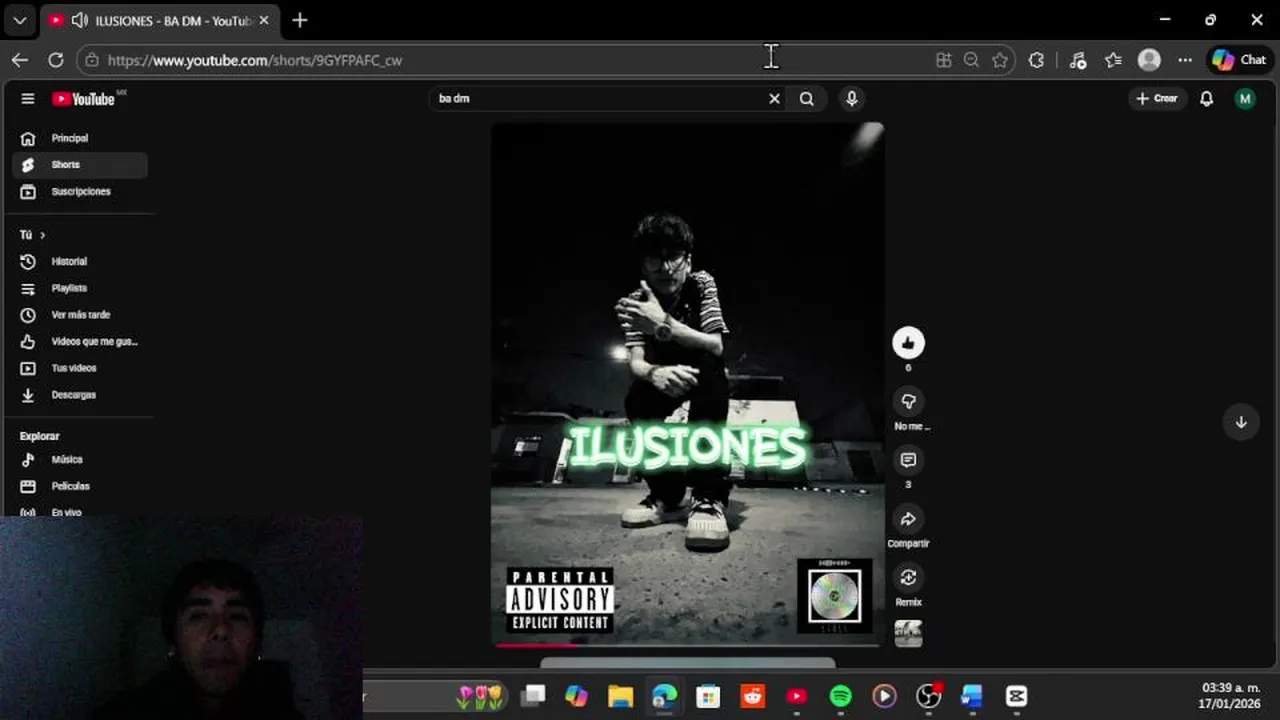Screen dimensions: 1280x720
Task: Open the browser tab list dropdown
Action: click(x=19, y=20)
